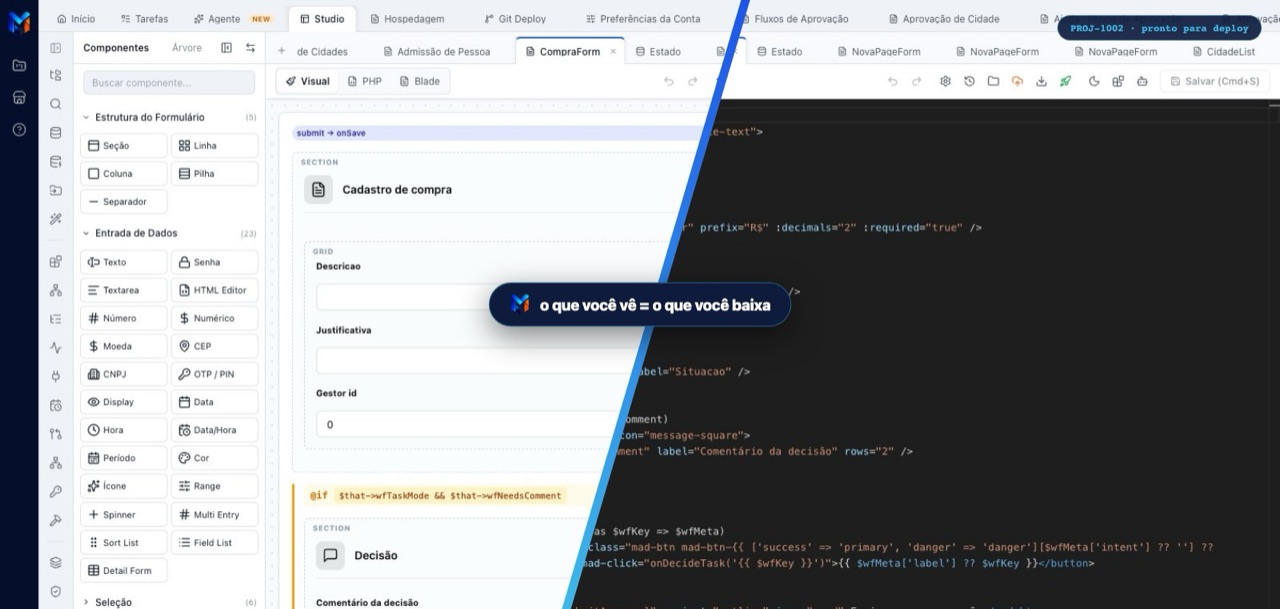Click the search magnifier icon in the tool rail
1280x609 pixels.
(x=56, y=104)
